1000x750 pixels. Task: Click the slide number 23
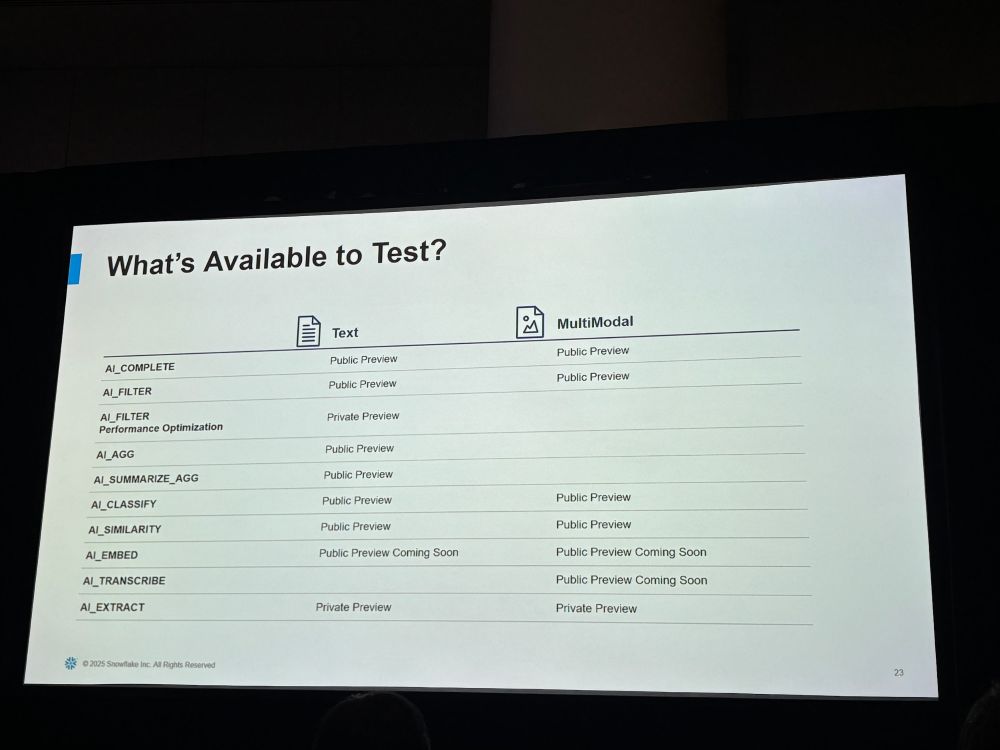pos(899,672)
